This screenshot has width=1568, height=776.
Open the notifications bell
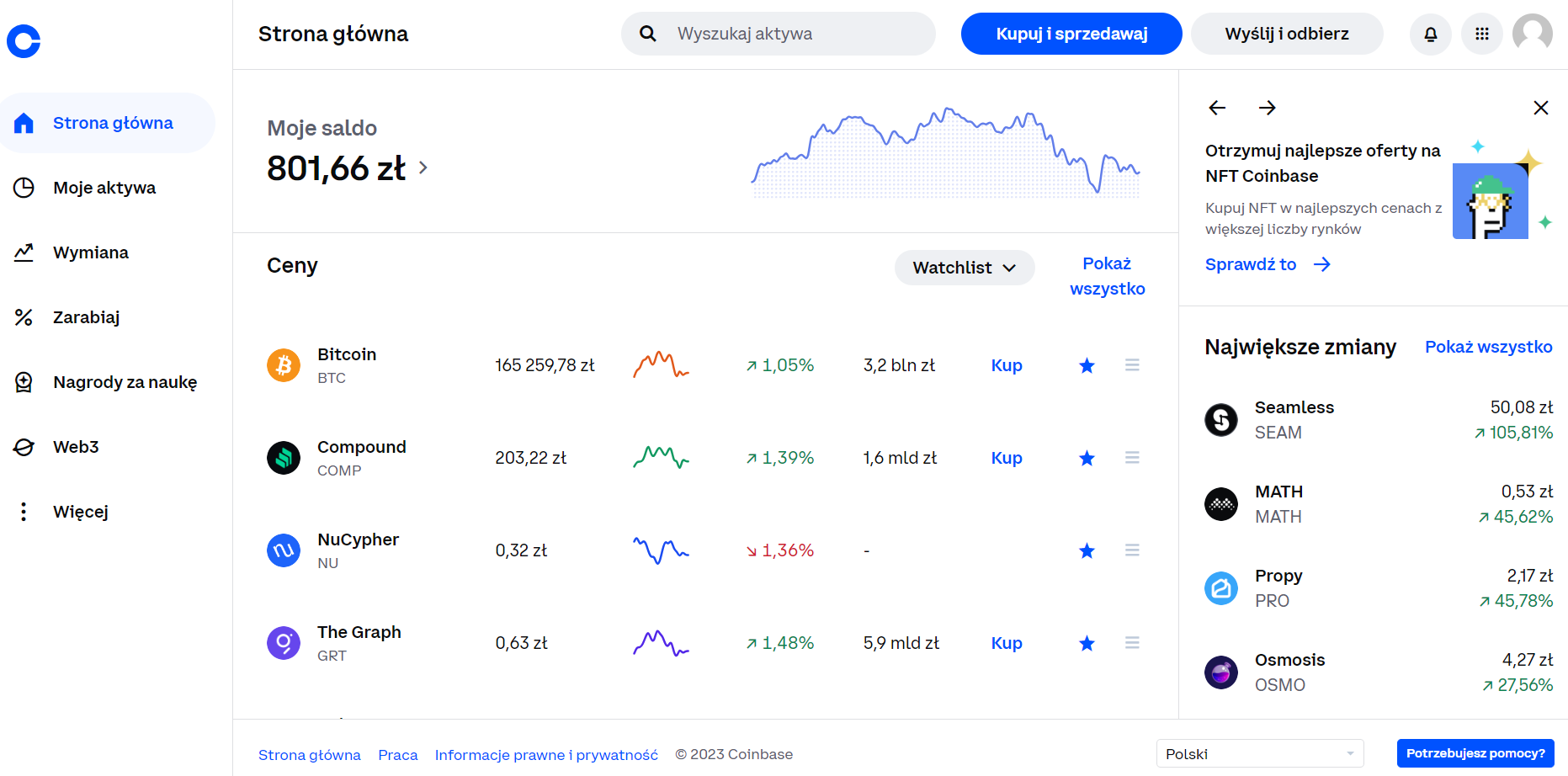[x=1430, y=34]
